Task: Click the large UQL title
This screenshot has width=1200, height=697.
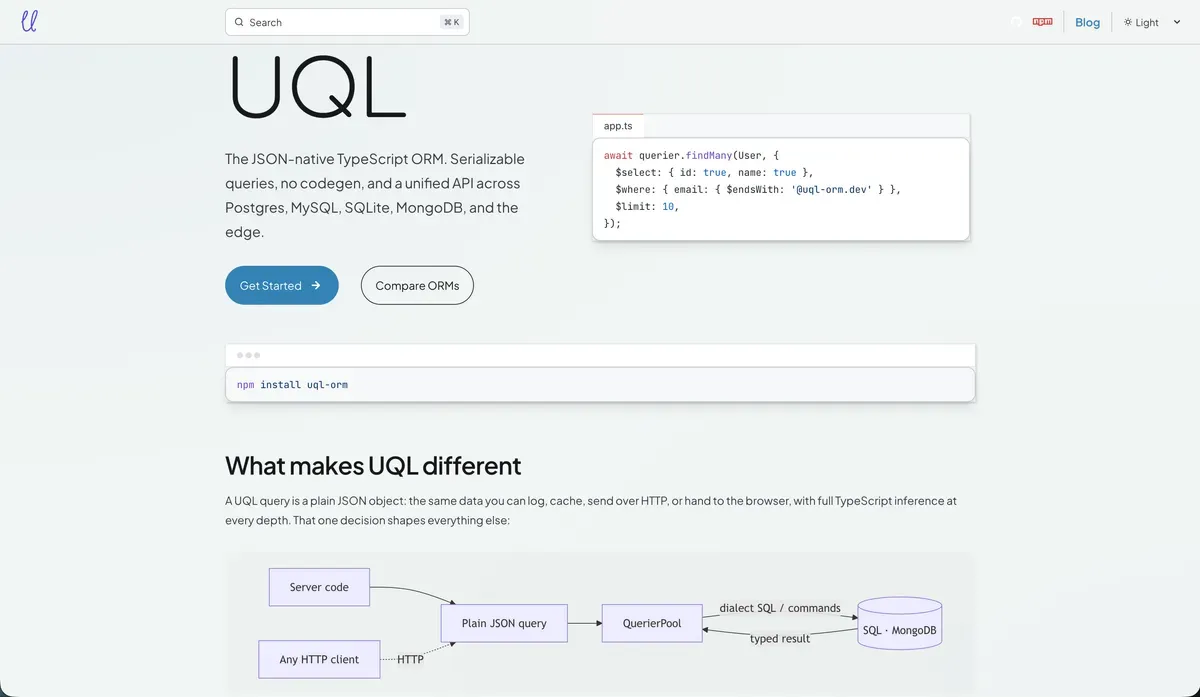Action: (317, 86)
